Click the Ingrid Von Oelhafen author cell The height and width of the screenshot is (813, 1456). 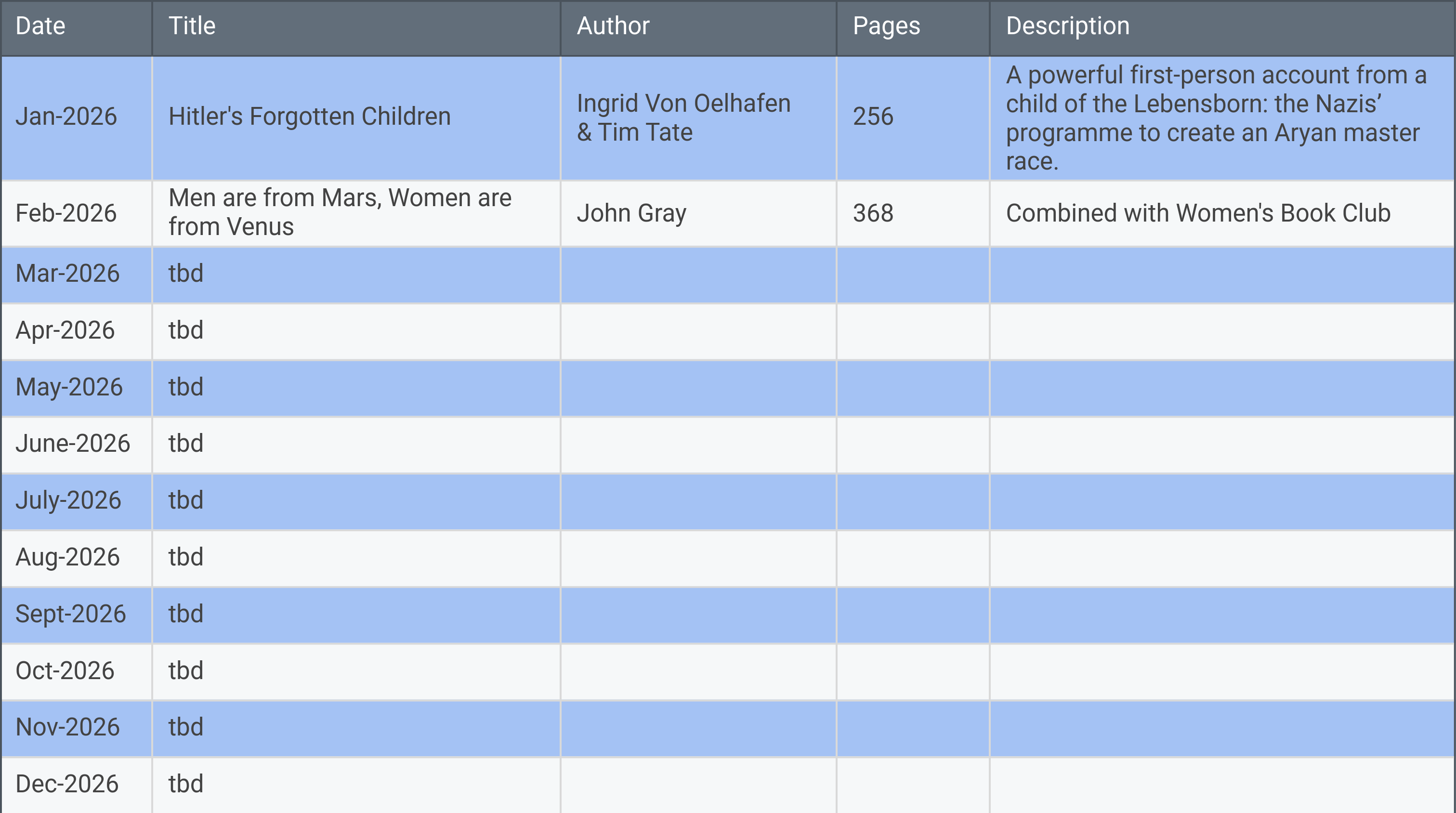(683, 118)
